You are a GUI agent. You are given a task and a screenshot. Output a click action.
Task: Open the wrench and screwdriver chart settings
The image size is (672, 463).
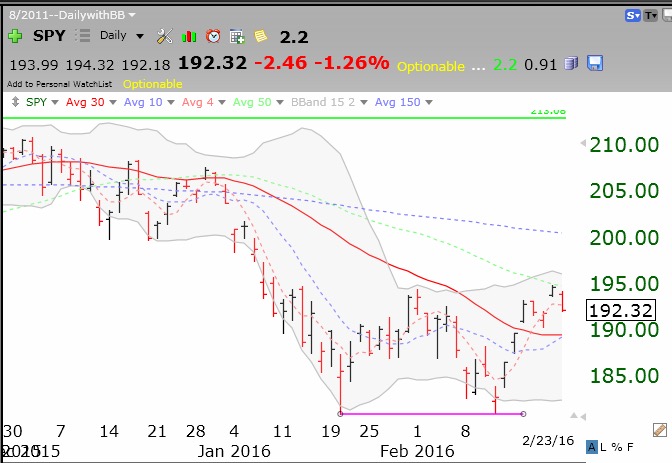pyautogui.click(x=165, y=36)
